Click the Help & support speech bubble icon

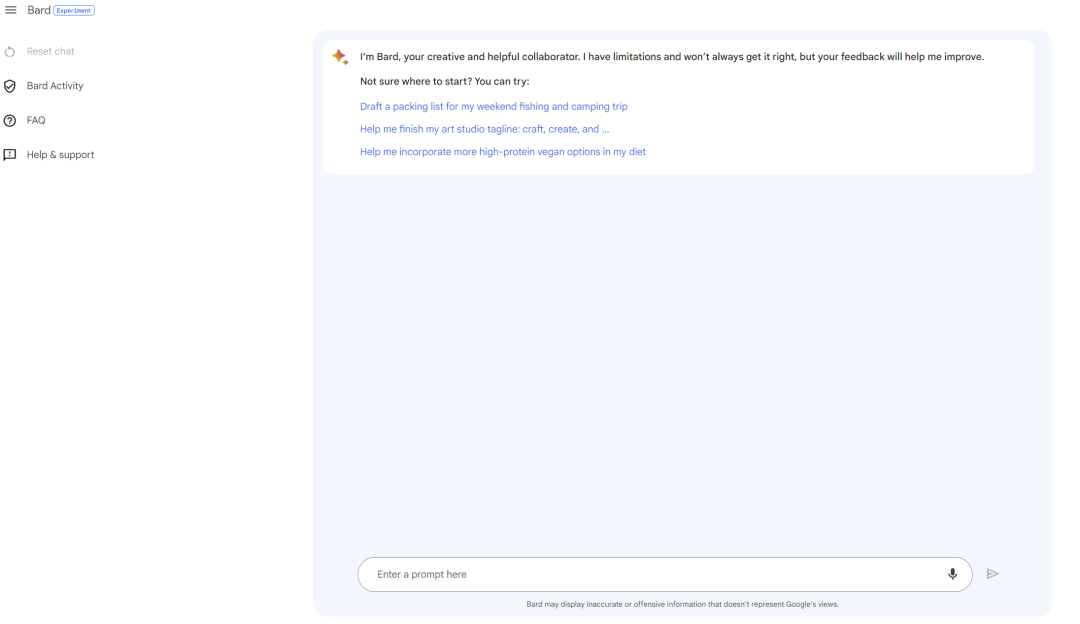click(10, 155)
